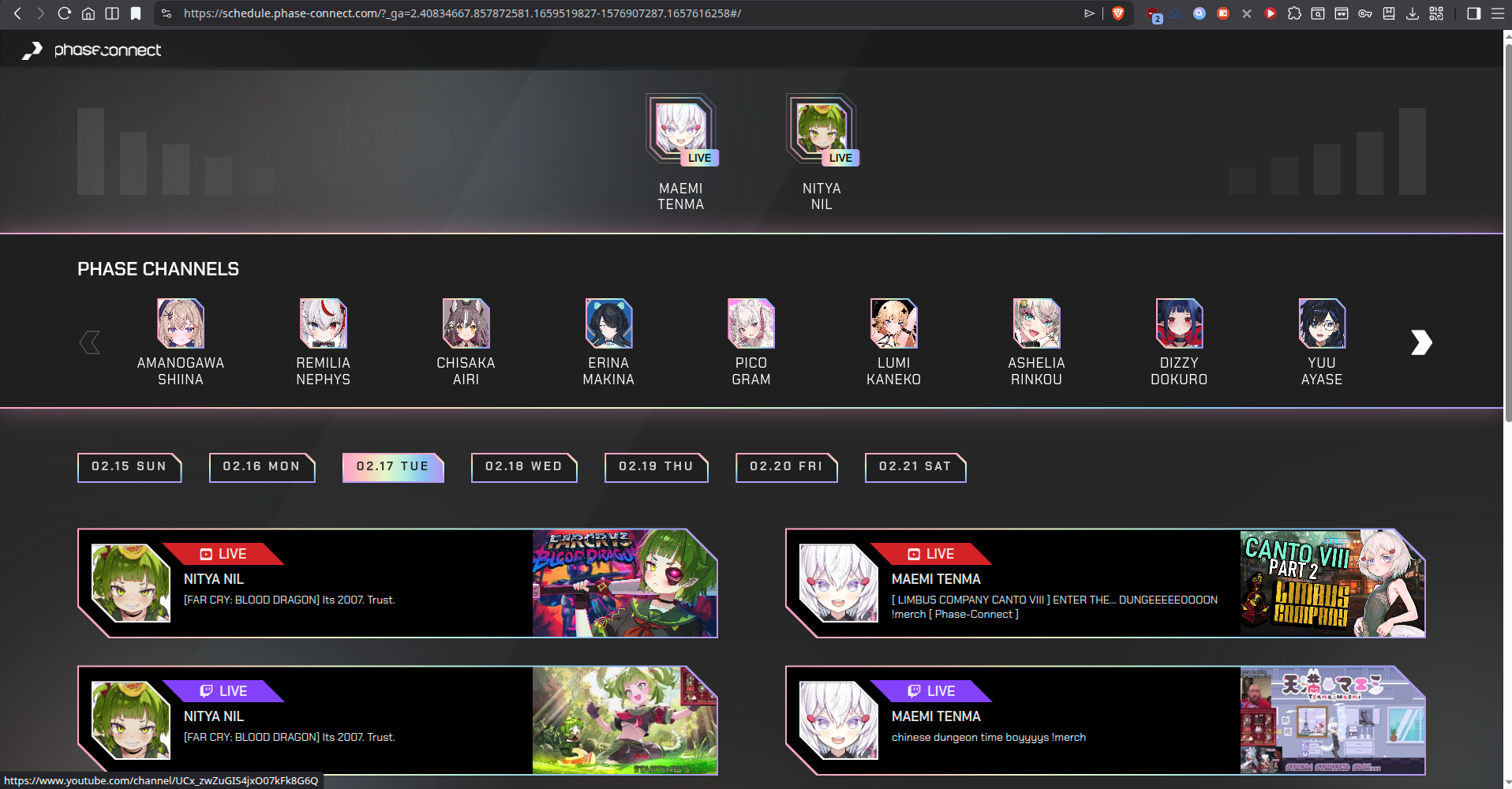
Task: Select the 02.20 FRI date tab
Action: (787, 467)
